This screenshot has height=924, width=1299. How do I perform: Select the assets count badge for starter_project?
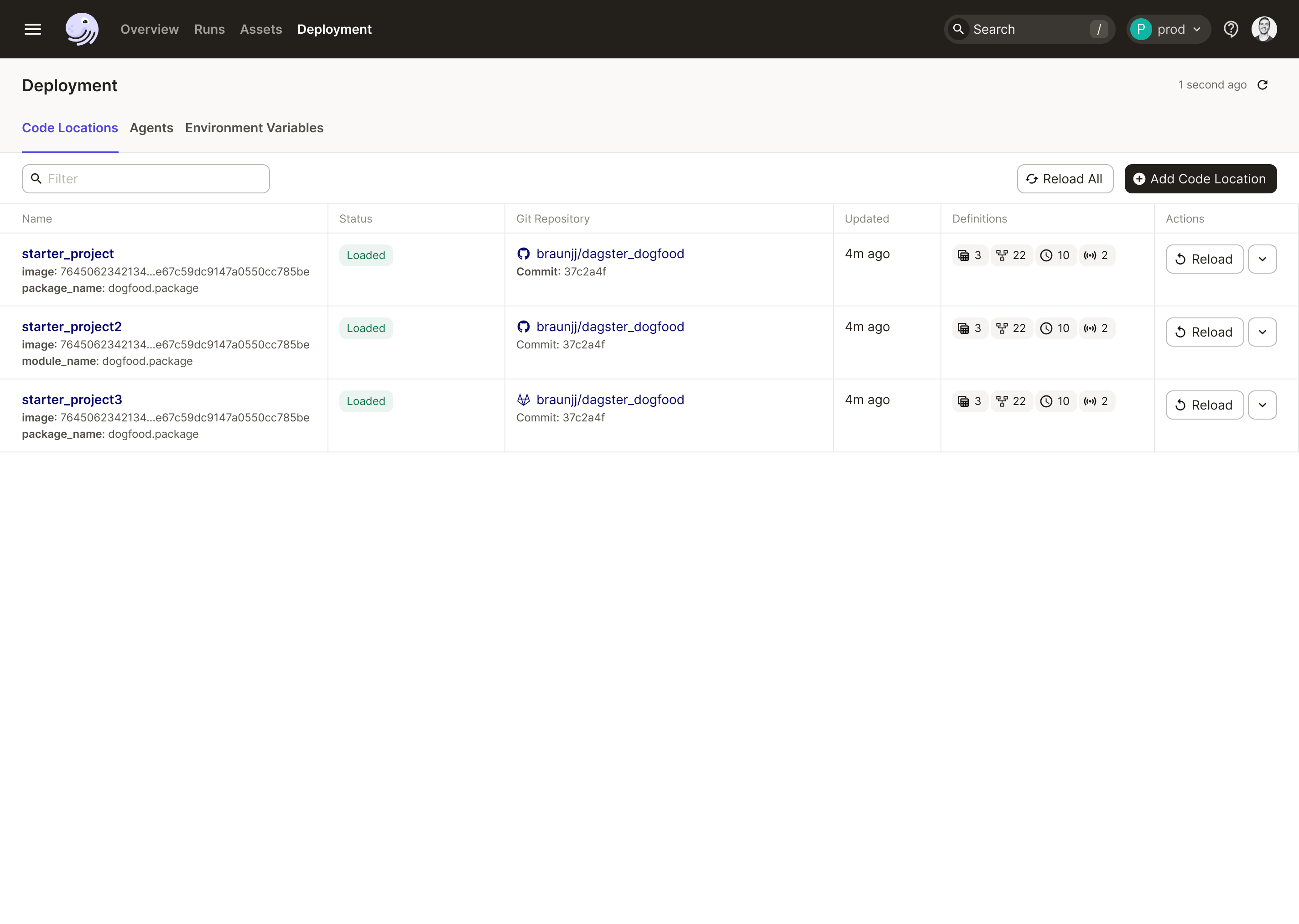click(969, 255)
